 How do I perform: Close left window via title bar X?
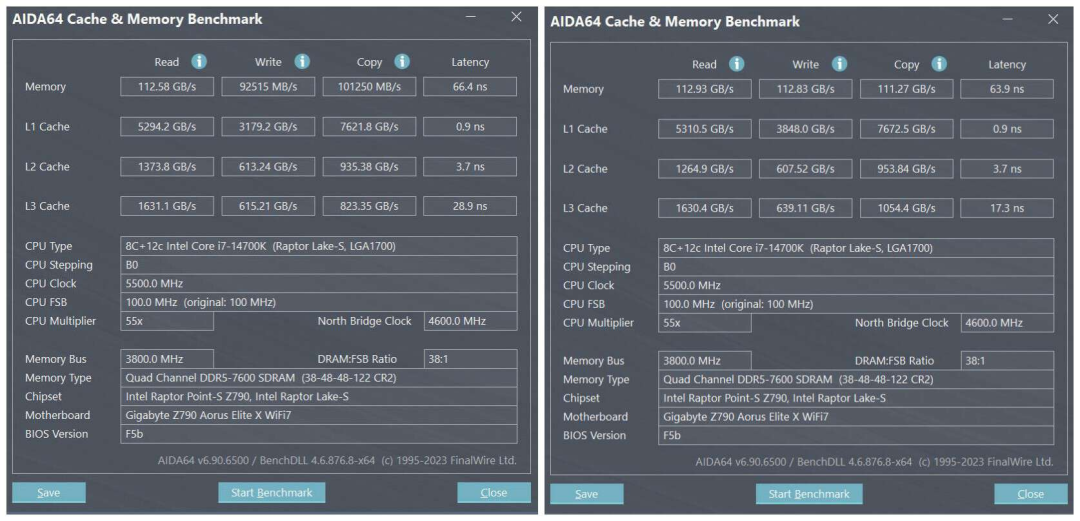[516, 17]
